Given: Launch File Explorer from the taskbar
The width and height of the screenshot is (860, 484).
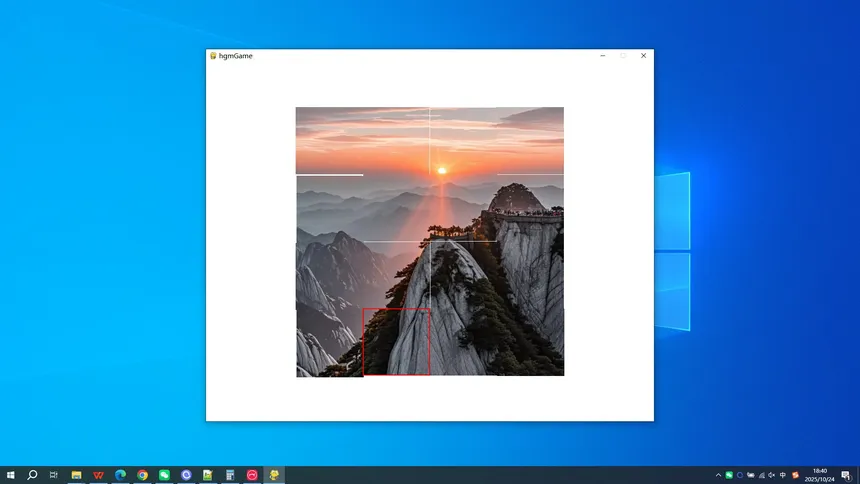Looking at the screenshot, I should coord(76,475).
